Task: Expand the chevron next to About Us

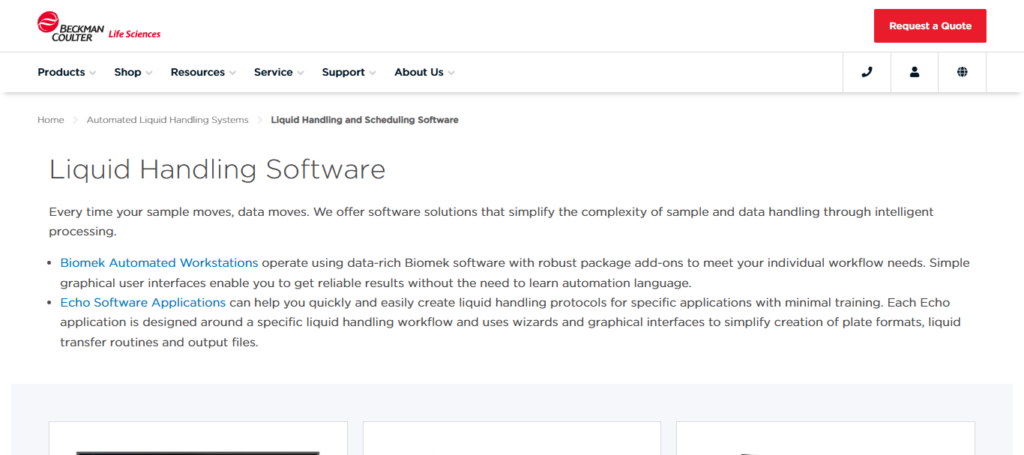Action: (451, 73)
